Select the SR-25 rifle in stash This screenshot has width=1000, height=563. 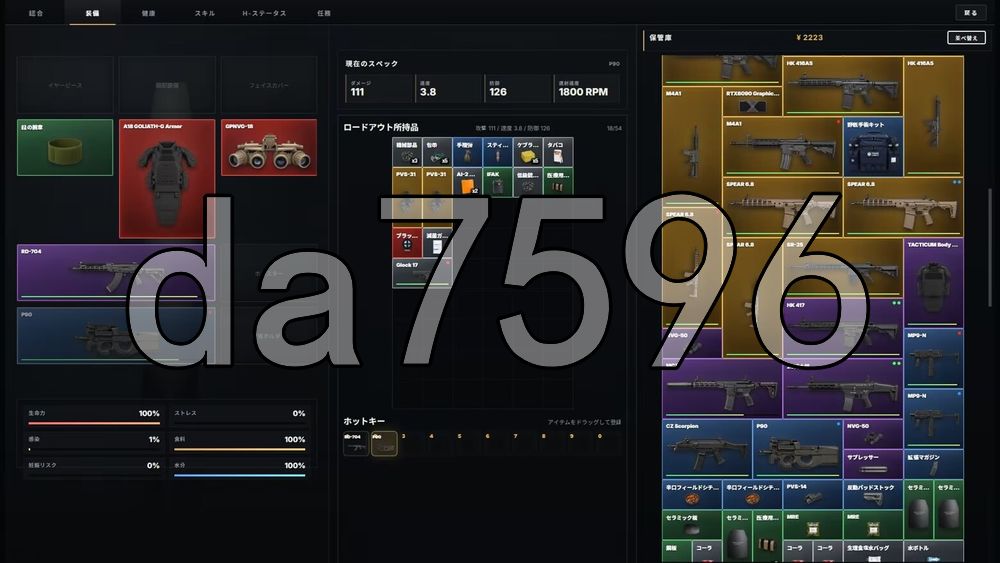[x=842, y=267]
